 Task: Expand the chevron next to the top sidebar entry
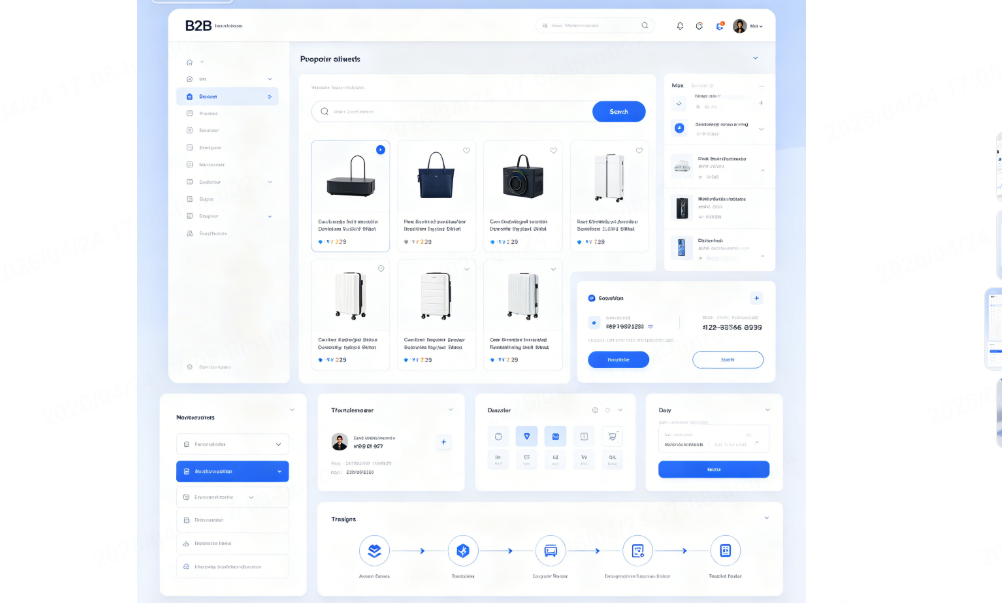(201, 61)
